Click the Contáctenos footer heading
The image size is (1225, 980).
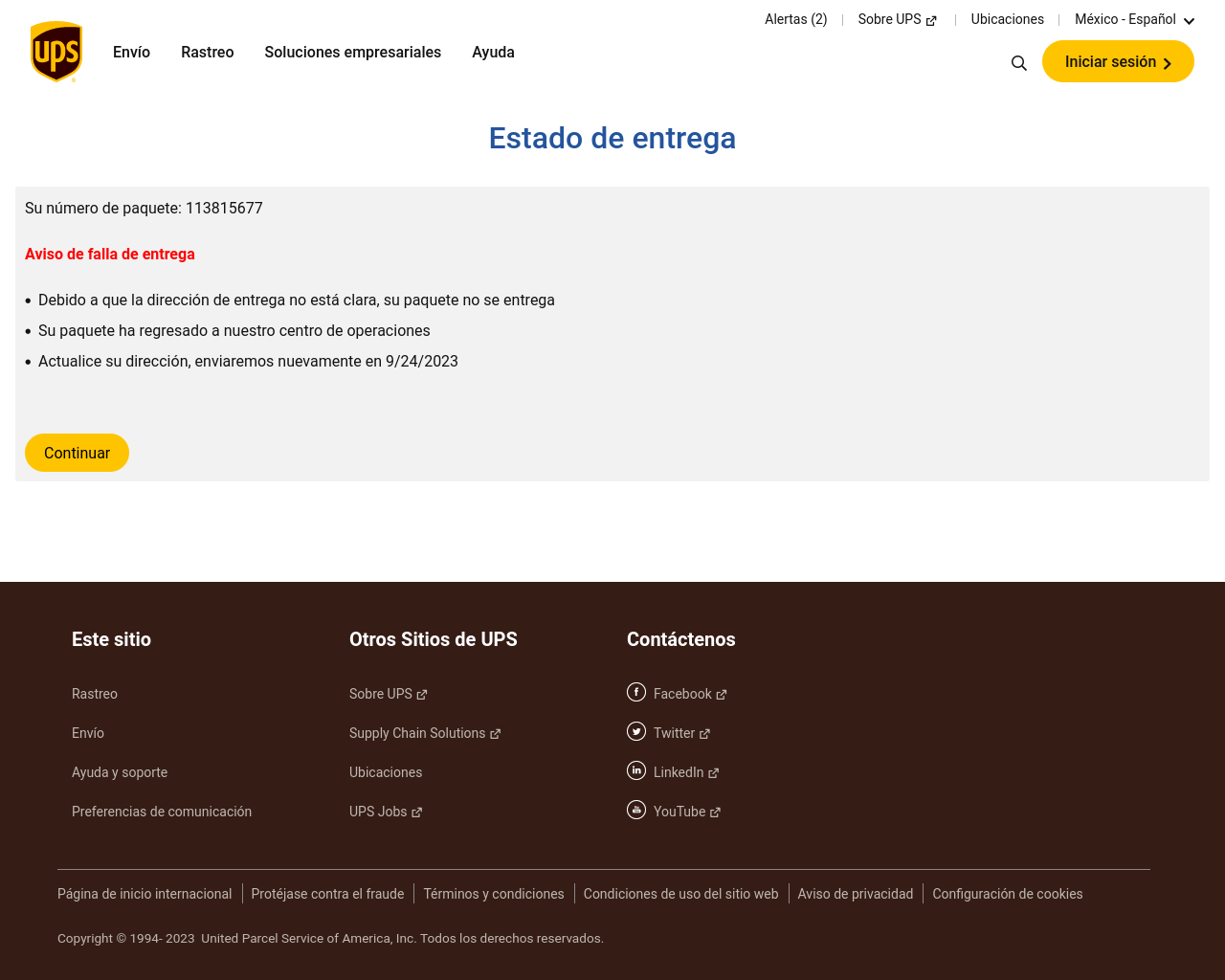pyautogui.click(x=681, y=639)
